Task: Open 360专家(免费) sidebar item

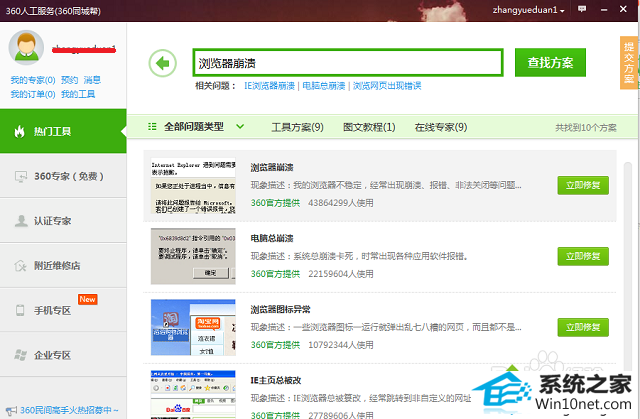Action: [x=63, y=176]
